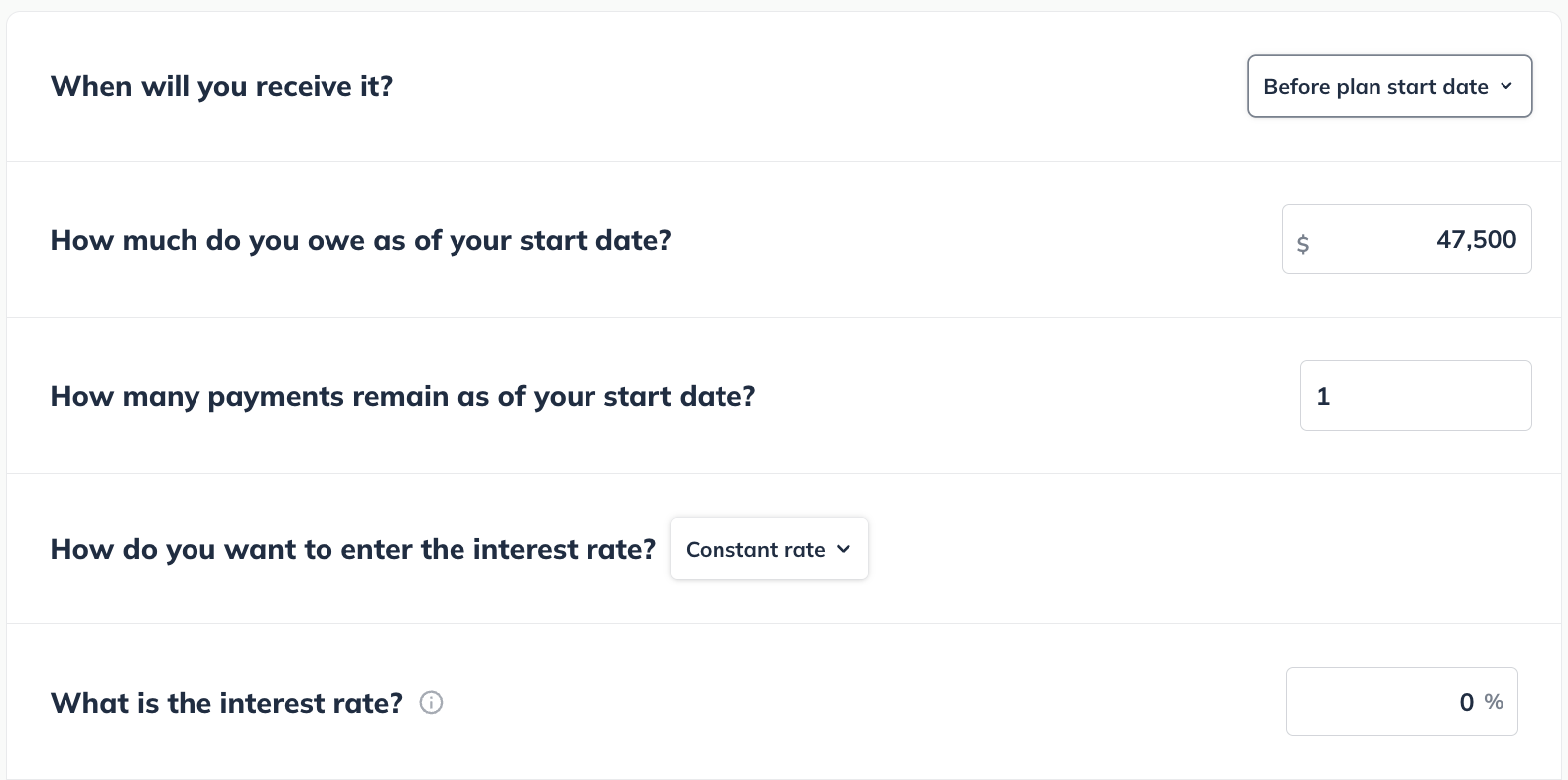Viewport: 1568px width, 780px height.
Task: Click the info icon beside interest rate question
Action: tap(431, 702)
